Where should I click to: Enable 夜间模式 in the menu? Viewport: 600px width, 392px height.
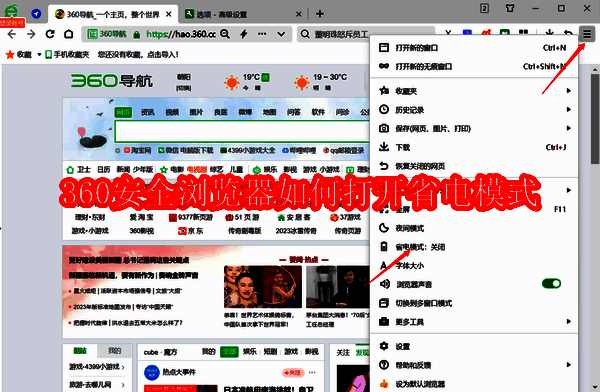point(474,228)
